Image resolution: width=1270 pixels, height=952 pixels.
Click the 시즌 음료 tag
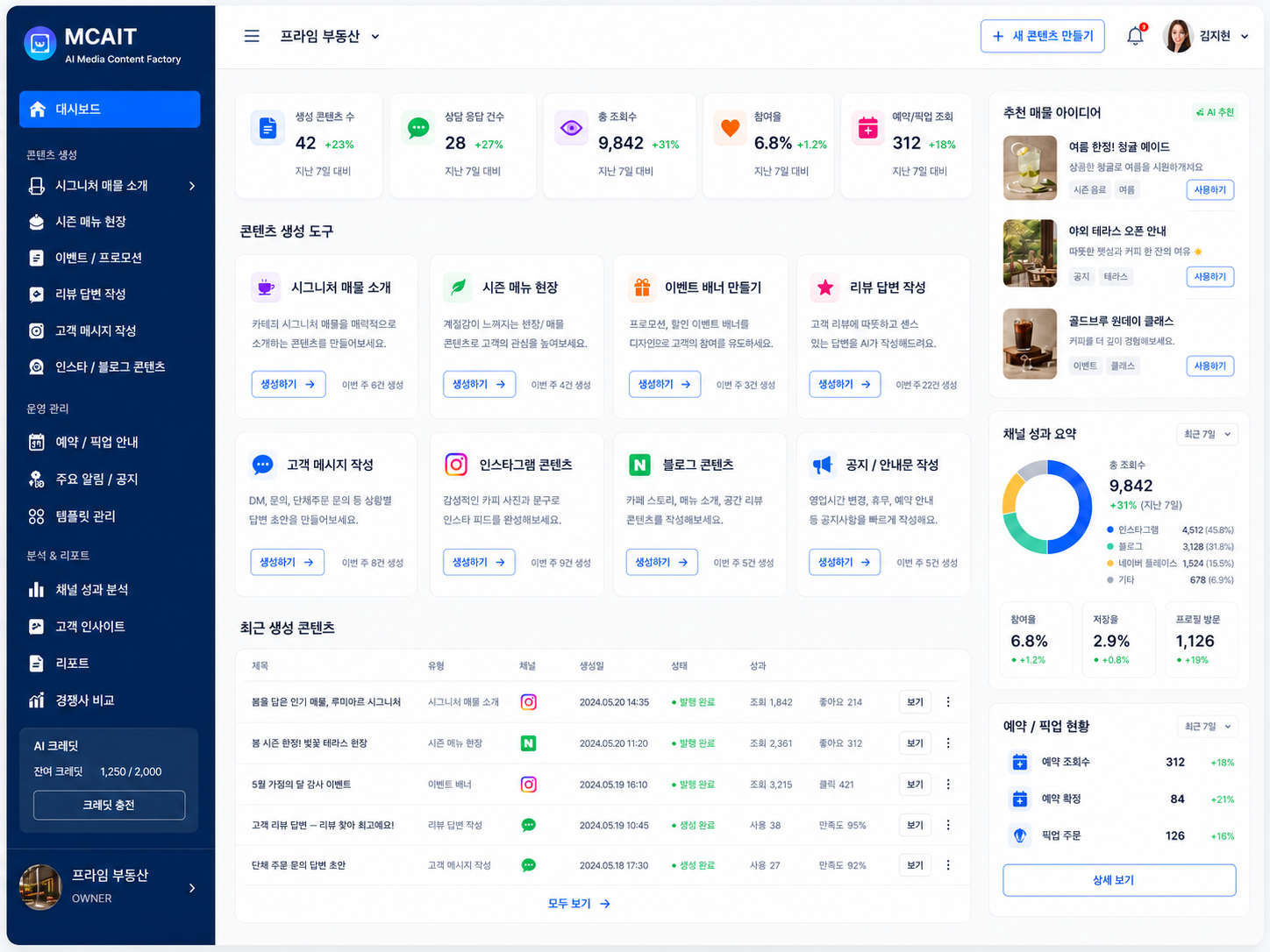(1090, 189)
